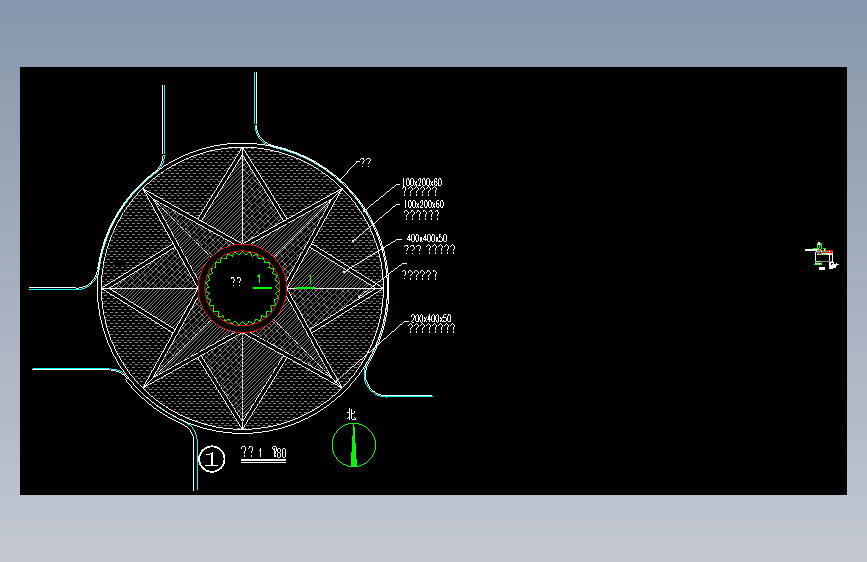Select the red circle at the plaza center
The height and width of the screenshot is (562, 867).
(x=242, y=288)
